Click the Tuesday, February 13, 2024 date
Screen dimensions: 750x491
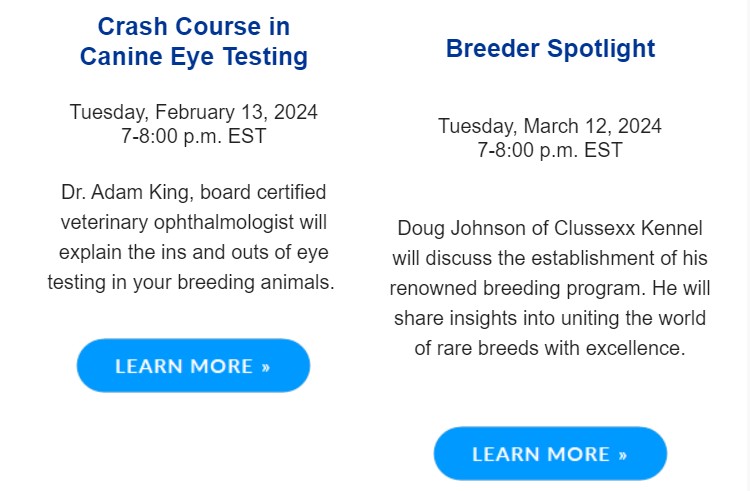coord(194,111)
